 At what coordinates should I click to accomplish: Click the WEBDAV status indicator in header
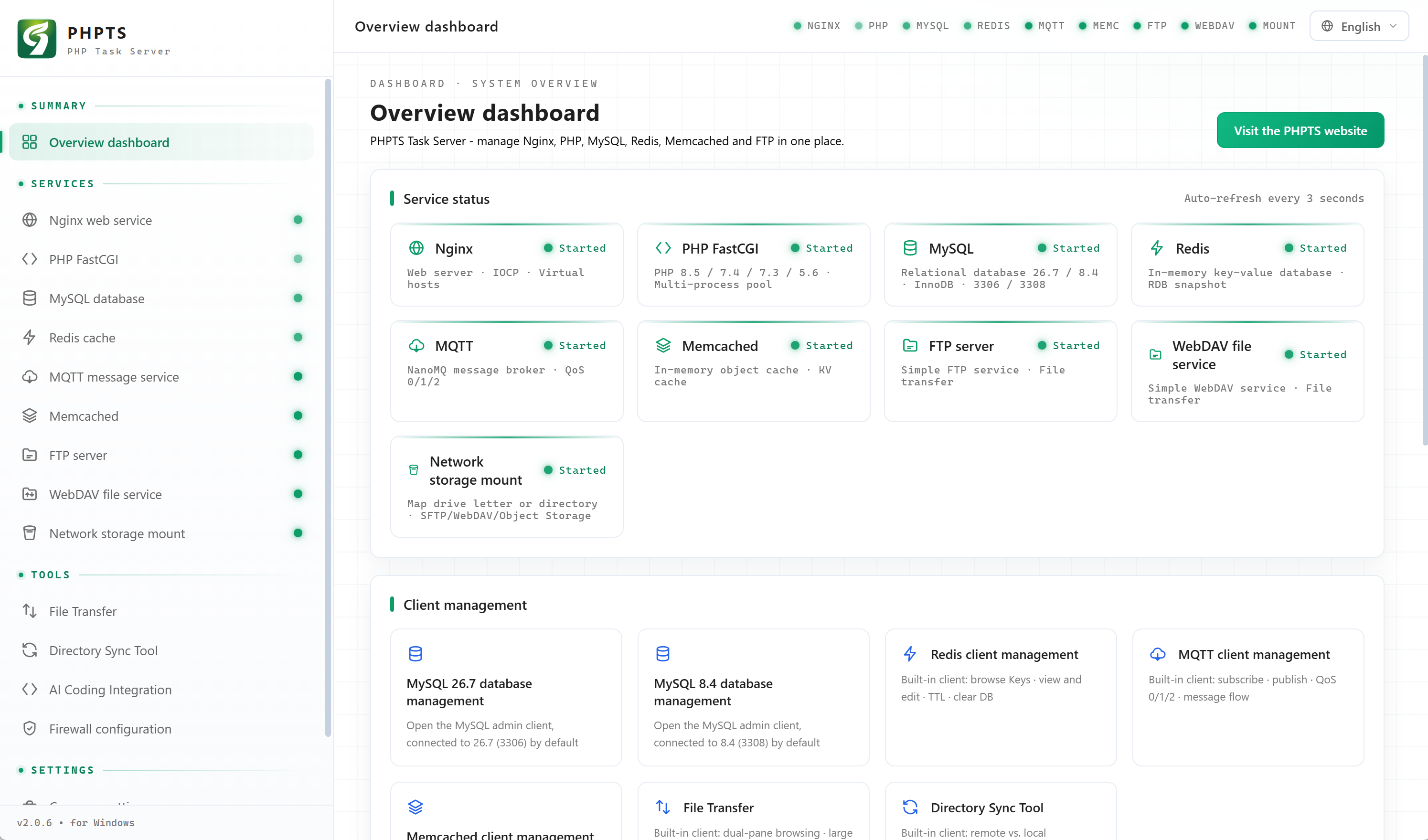[x=1207, y=25]
